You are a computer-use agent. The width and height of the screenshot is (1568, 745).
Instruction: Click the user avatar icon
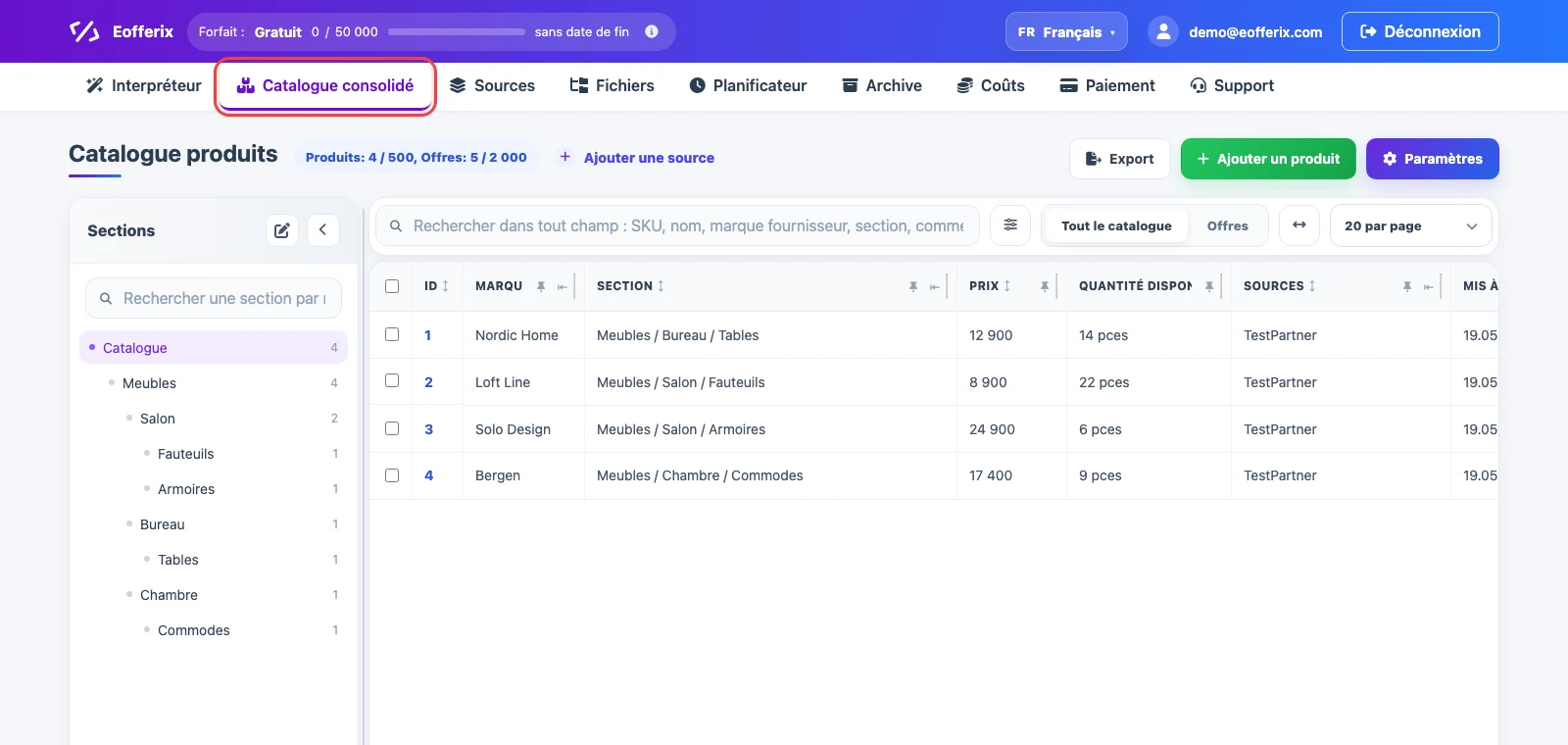pyautogui.click(x=1162, y=31)
